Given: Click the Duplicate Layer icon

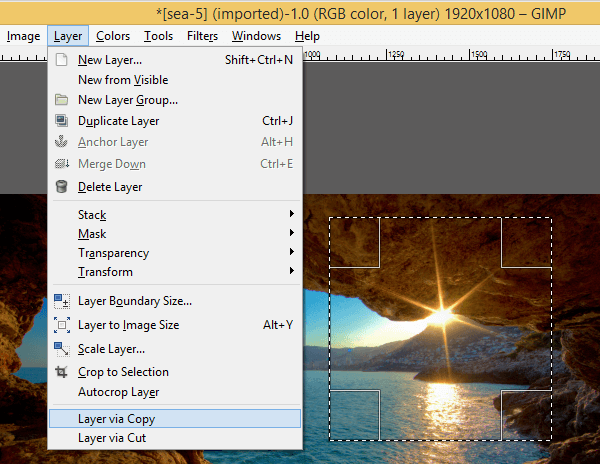Looking at the screenshot, I should click(x=61, y=120).
